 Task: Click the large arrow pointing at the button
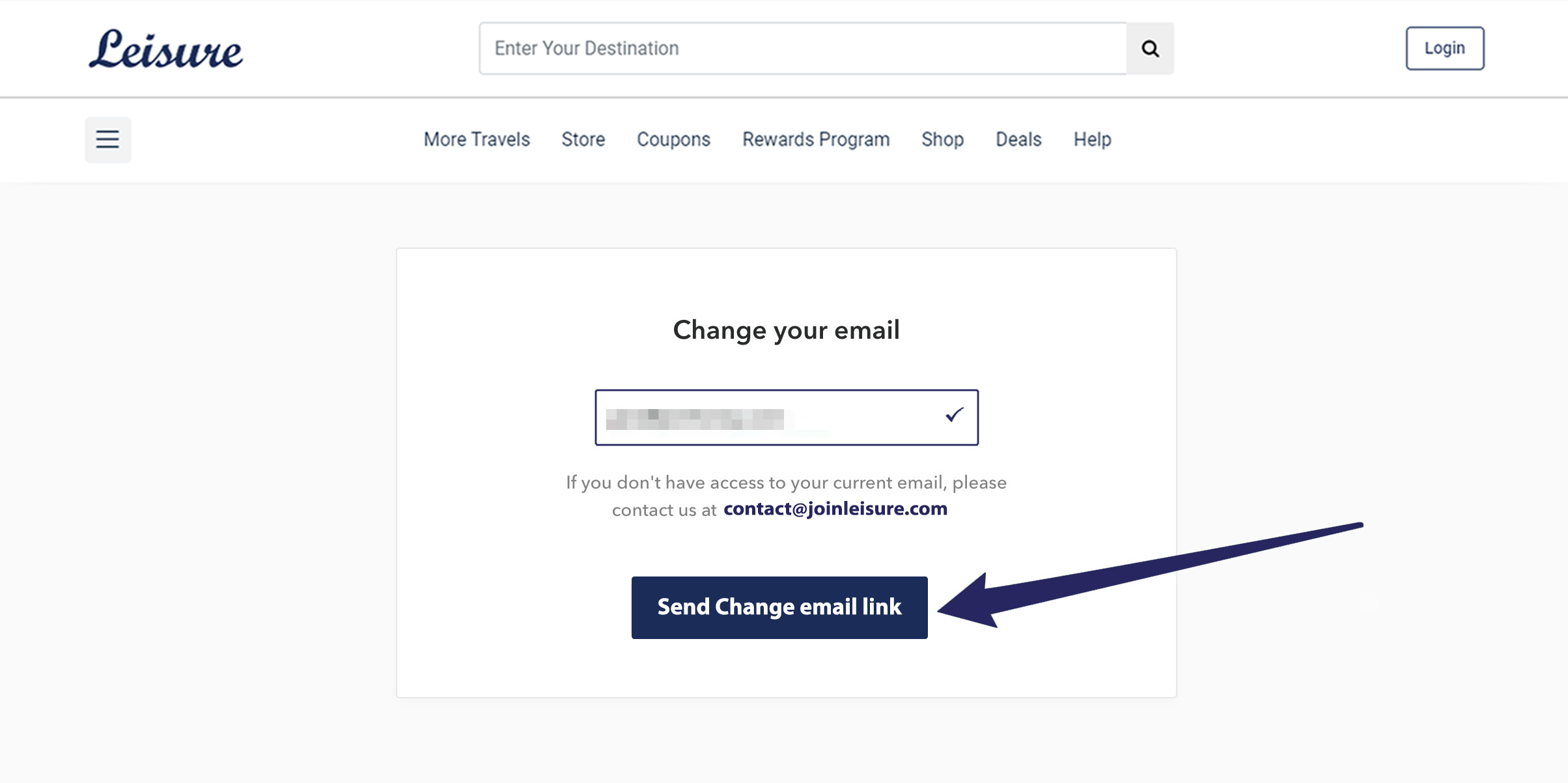click(x=1150, y=575)
